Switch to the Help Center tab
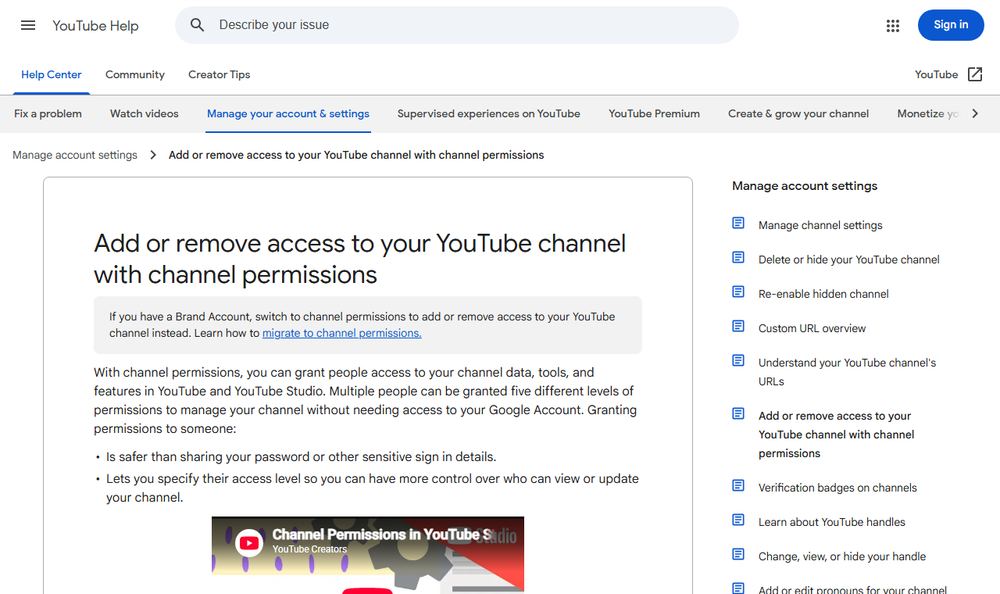Viewport: 1000px width, 594px height. 51,75
